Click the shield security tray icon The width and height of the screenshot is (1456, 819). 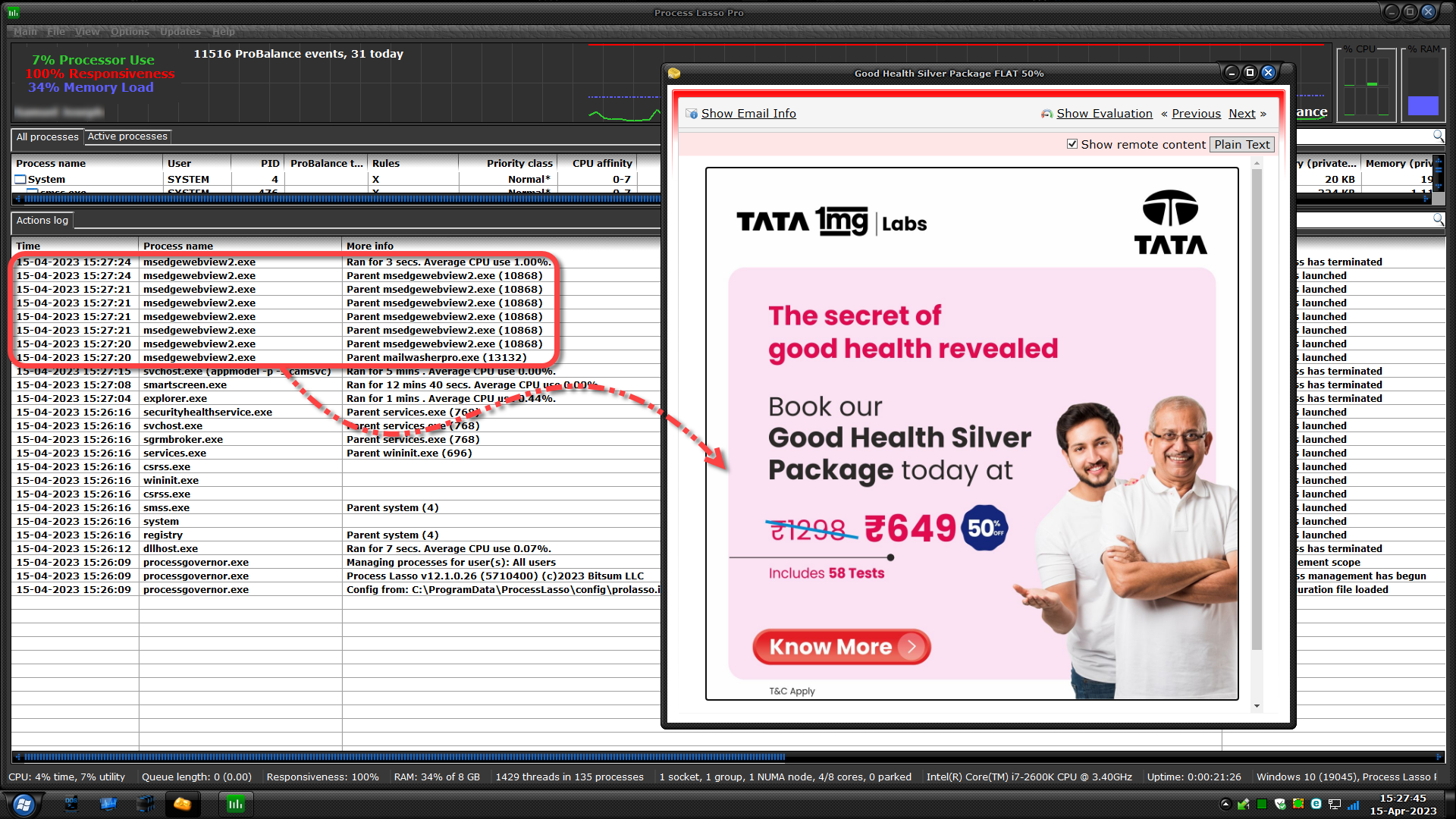click(1280, 804)
